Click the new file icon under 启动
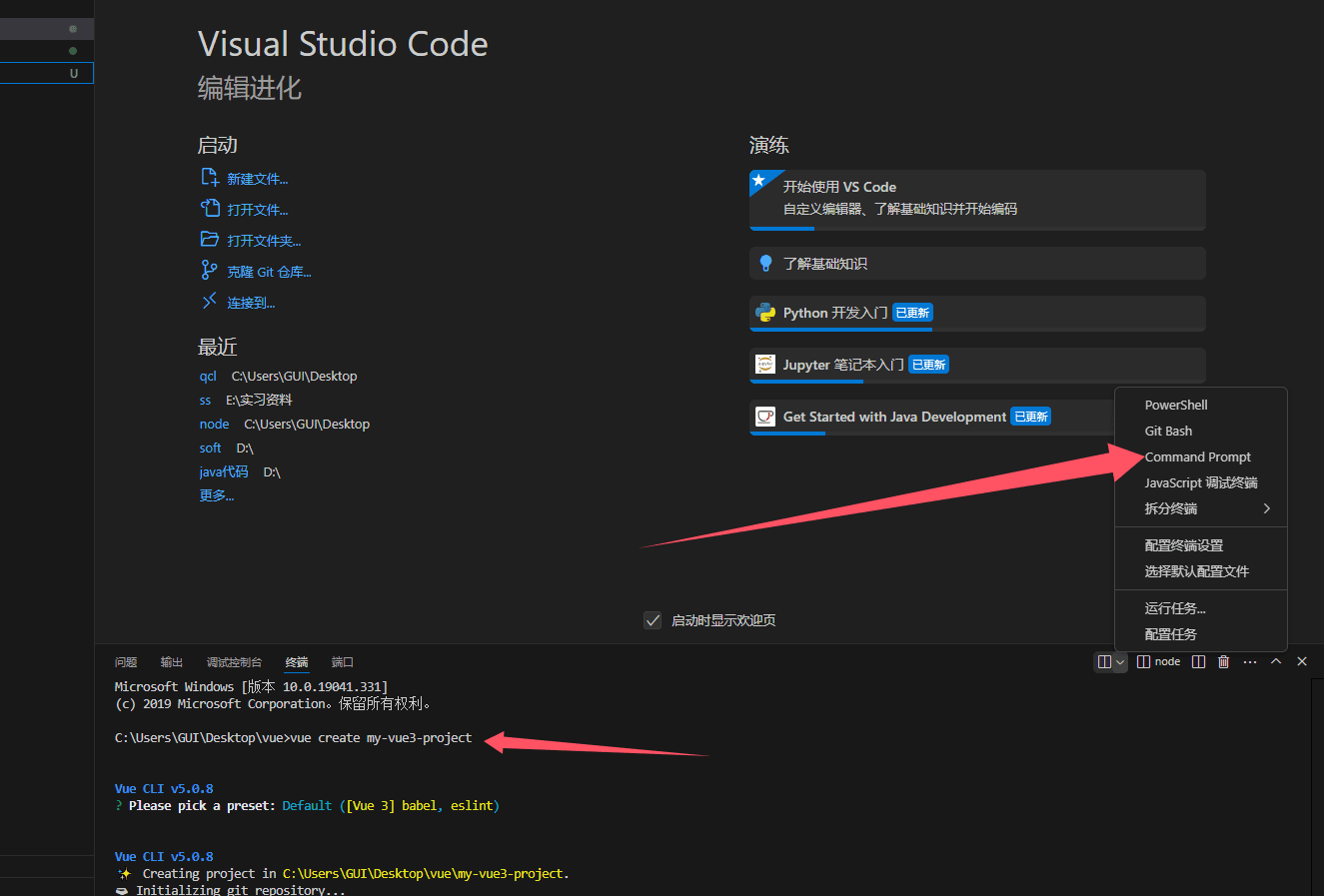 pos(210,178)
